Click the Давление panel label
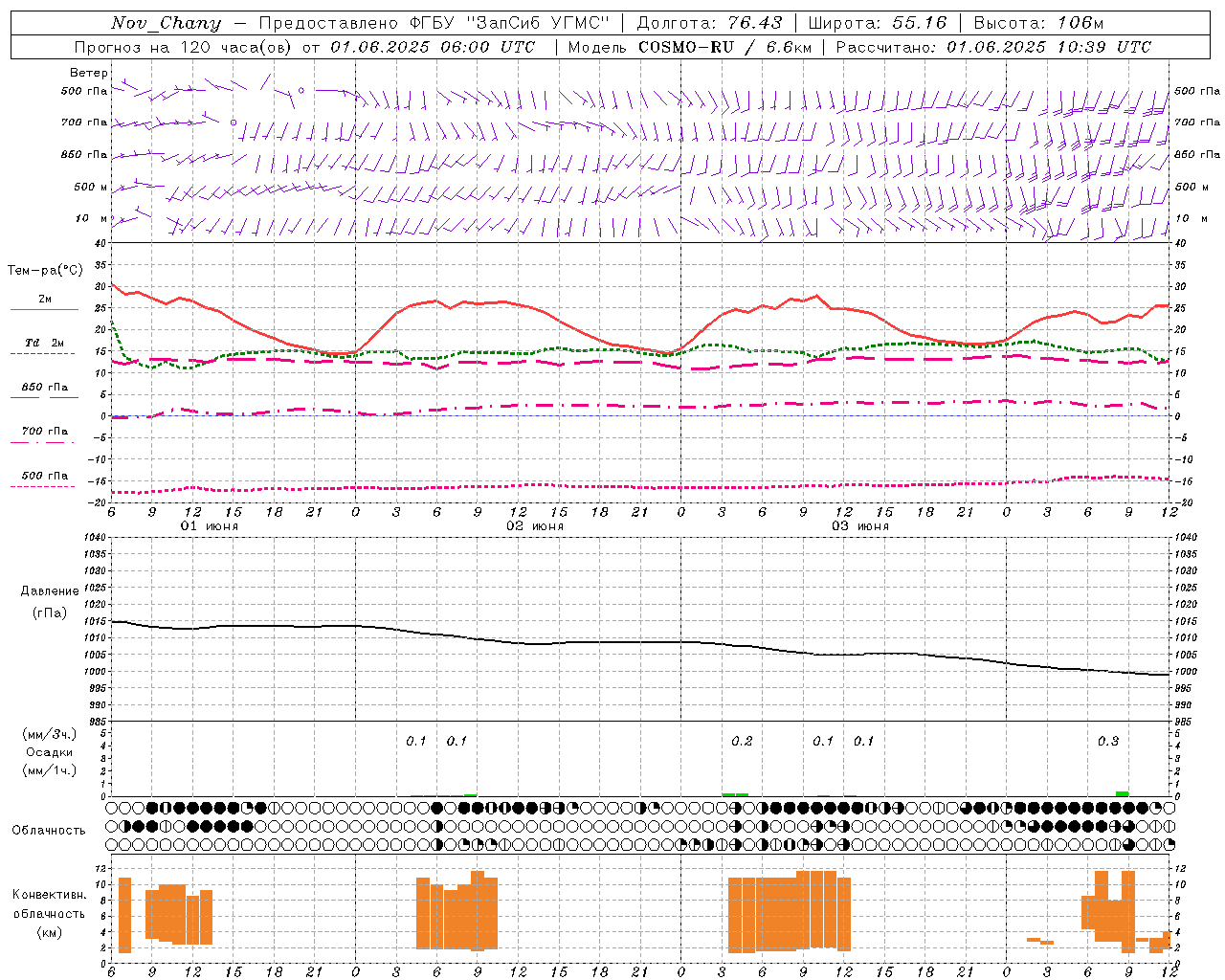This screenshot has width=1225, height=980. tap(50, 591)
